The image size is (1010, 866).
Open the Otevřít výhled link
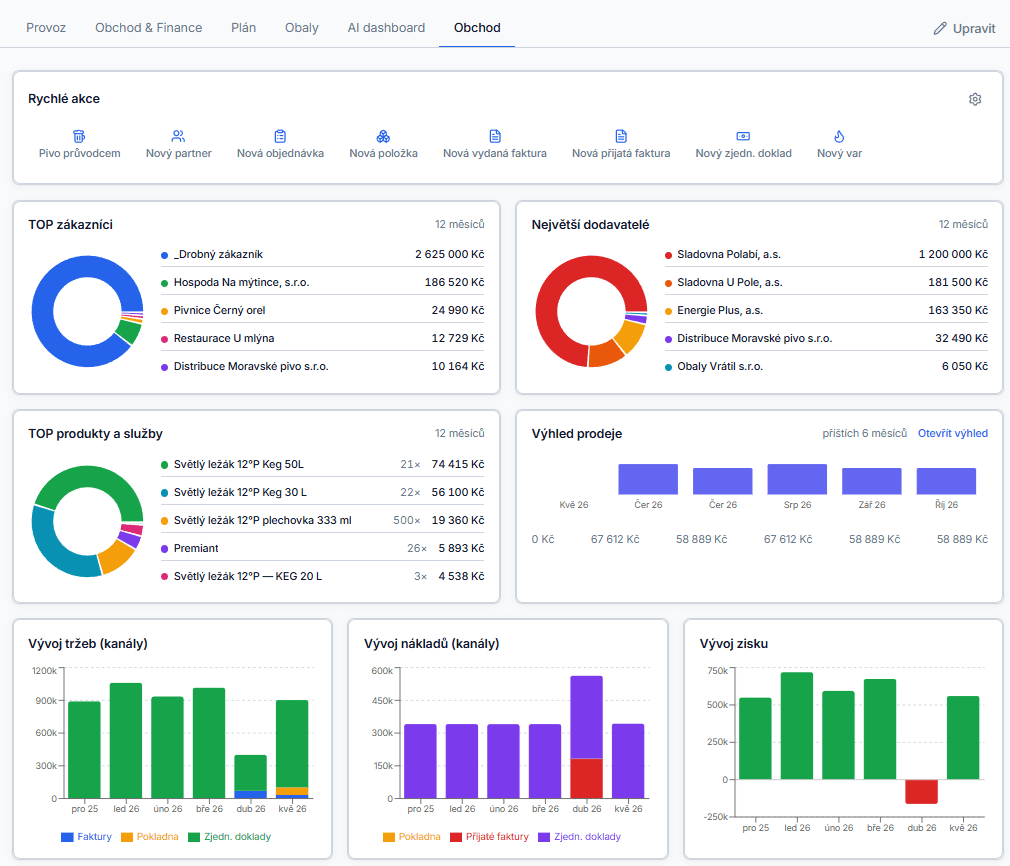(953, 433)
